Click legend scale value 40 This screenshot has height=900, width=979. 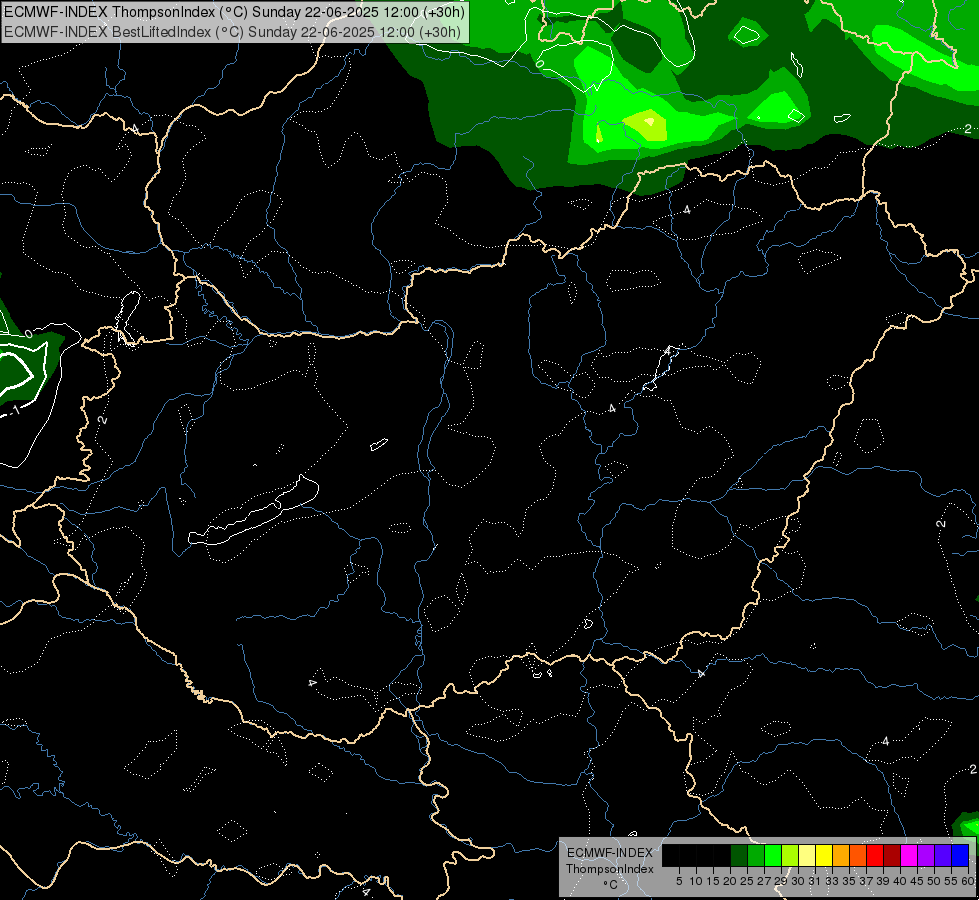tap(900, 881)
